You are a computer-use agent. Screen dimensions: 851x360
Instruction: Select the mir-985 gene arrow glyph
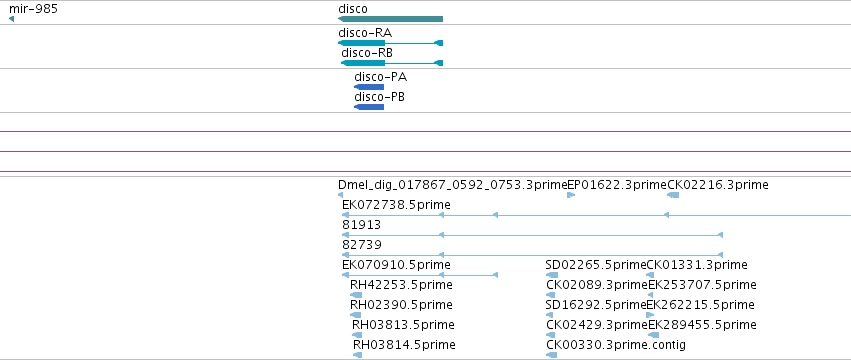11,19
